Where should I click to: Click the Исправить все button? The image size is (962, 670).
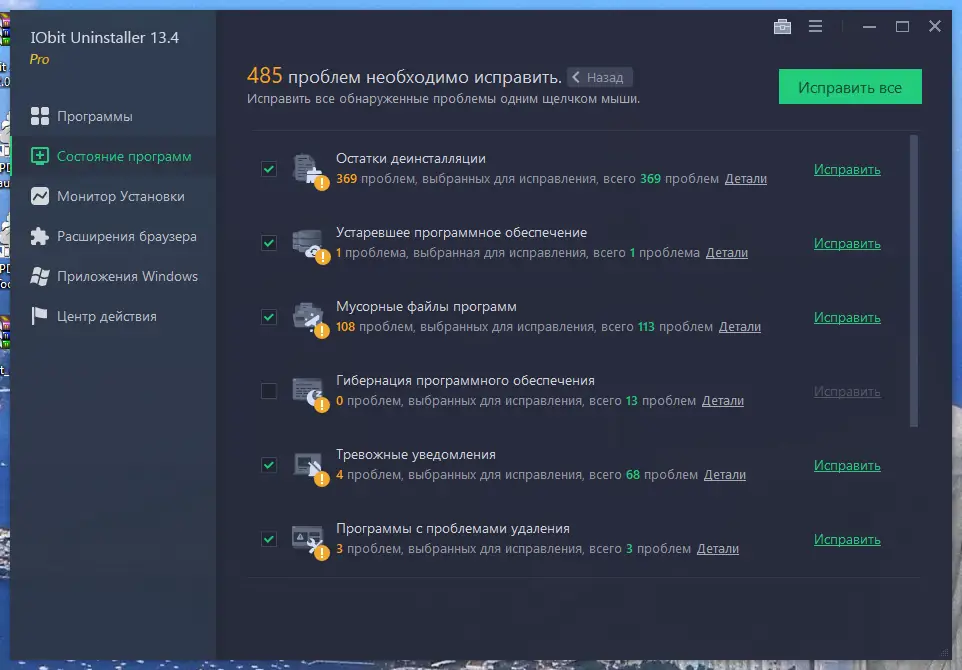coord(850,87)
